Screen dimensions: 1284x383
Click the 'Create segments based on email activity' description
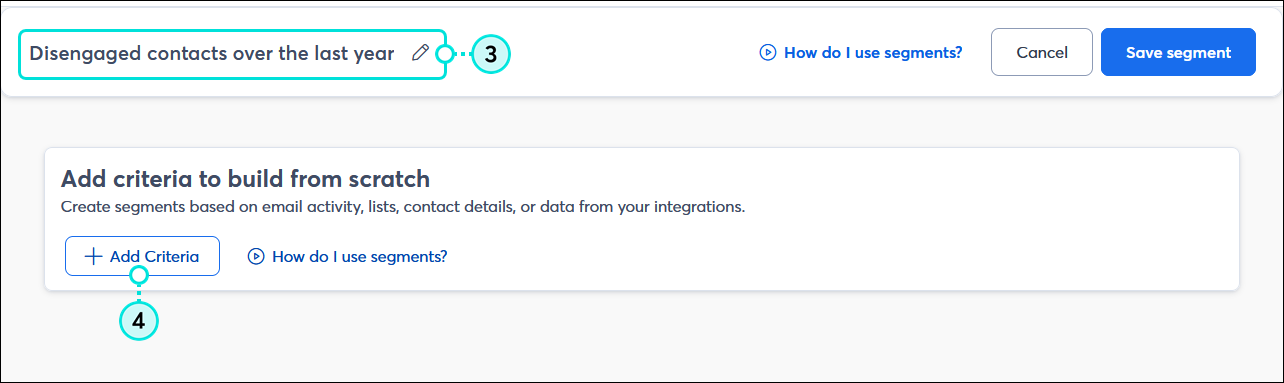(403, 207)
